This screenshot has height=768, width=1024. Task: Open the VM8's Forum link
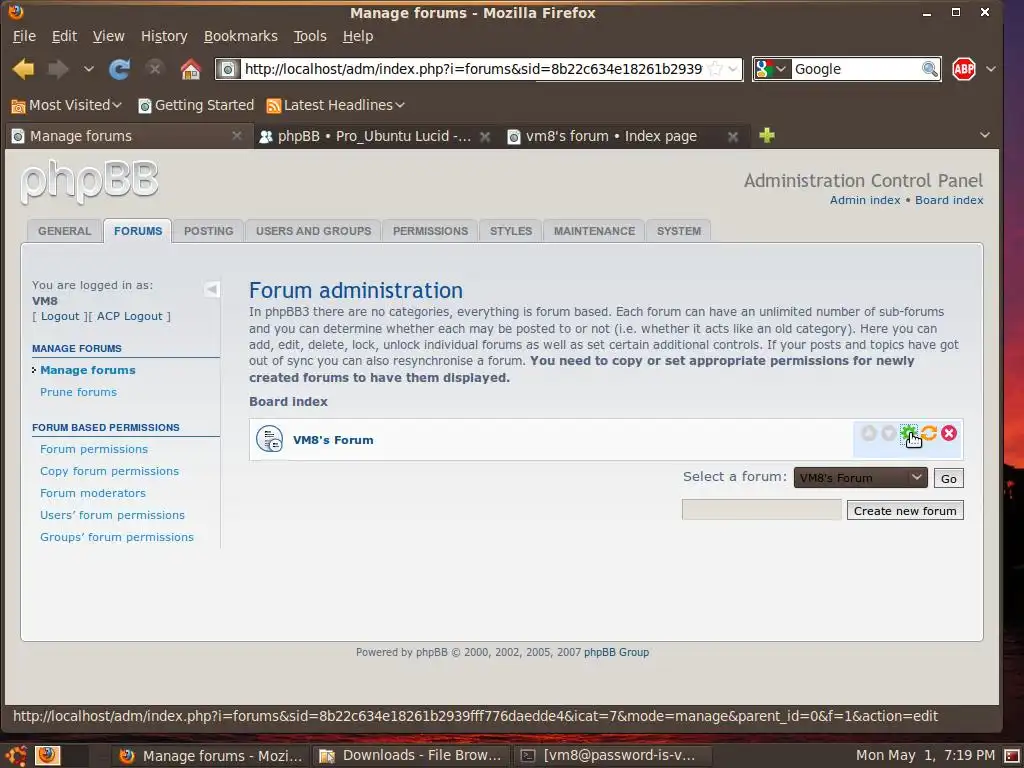[333, 440]
